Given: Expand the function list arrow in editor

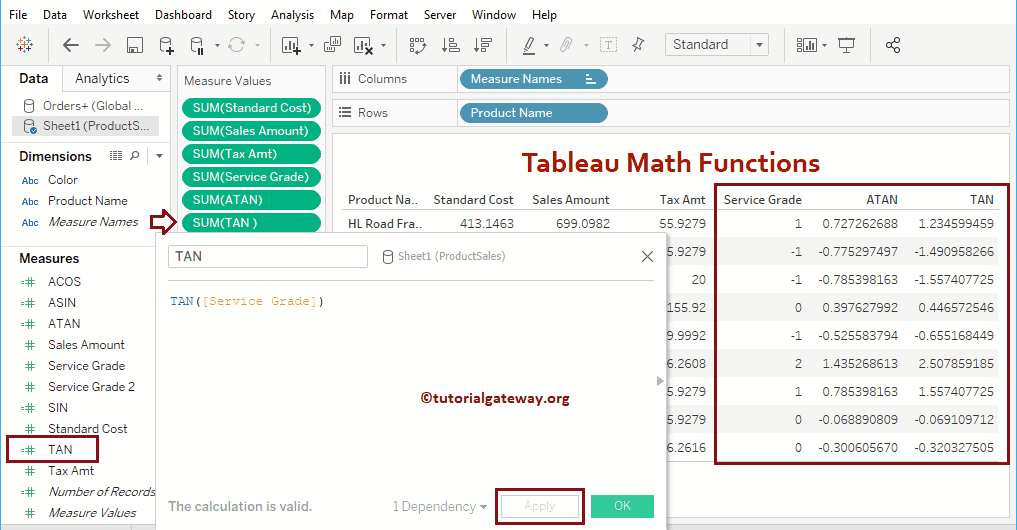Looking at the screenshot, I should 660,381.
